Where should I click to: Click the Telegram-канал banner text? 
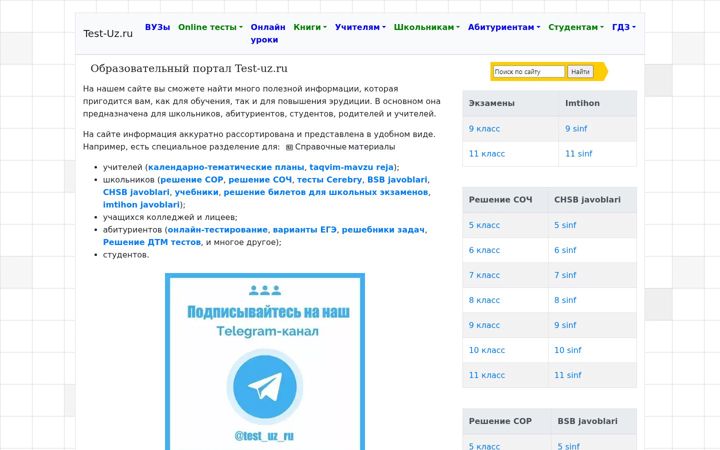pyautogui.click(x=267, y=331)
